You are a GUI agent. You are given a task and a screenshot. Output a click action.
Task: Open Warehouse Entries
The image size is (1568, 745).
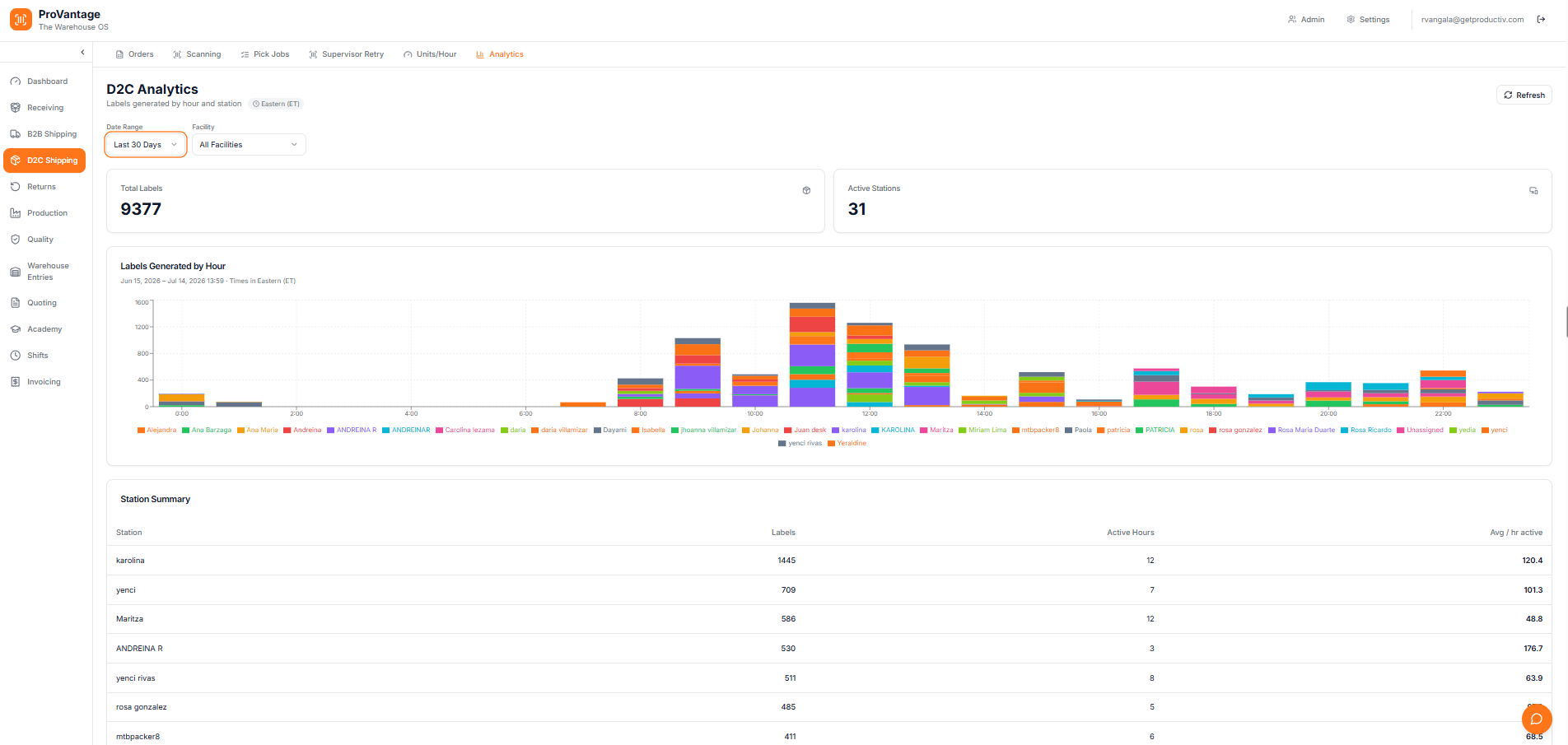46,272
